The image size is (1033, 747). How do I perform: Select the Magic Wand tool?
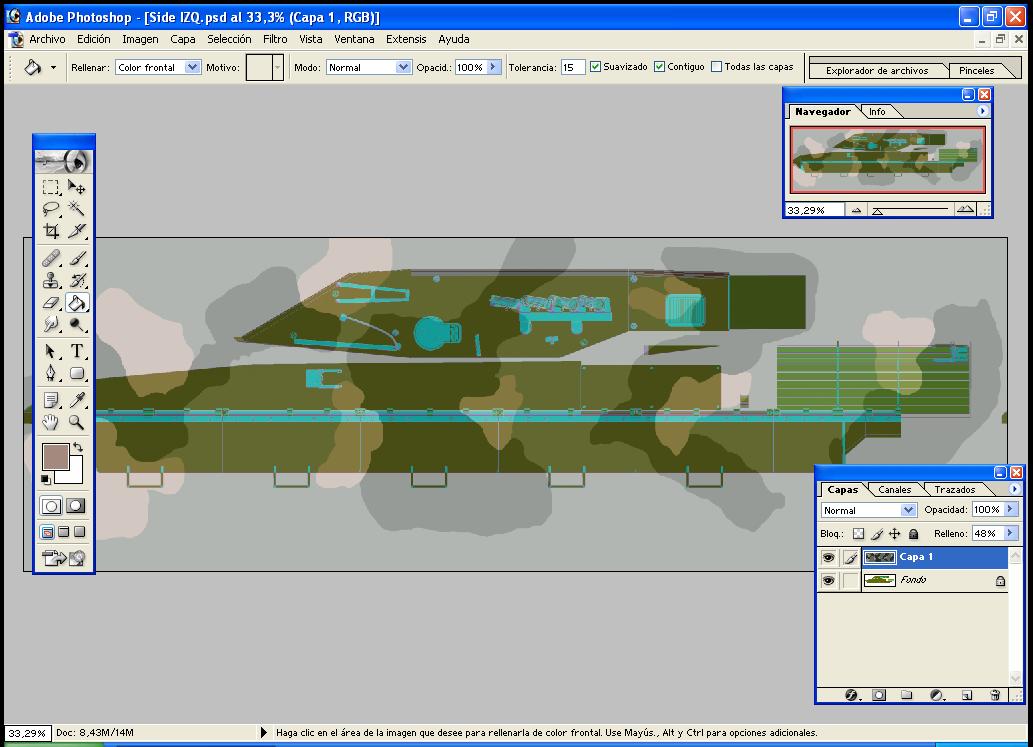[x=76, y=209]
